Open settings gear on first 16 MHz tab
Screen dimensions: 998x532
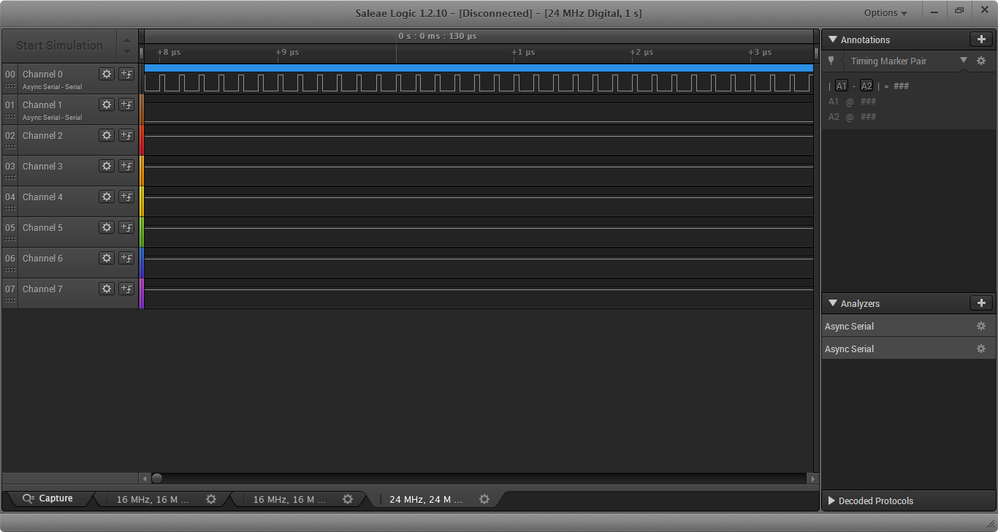tap(211, 500)
